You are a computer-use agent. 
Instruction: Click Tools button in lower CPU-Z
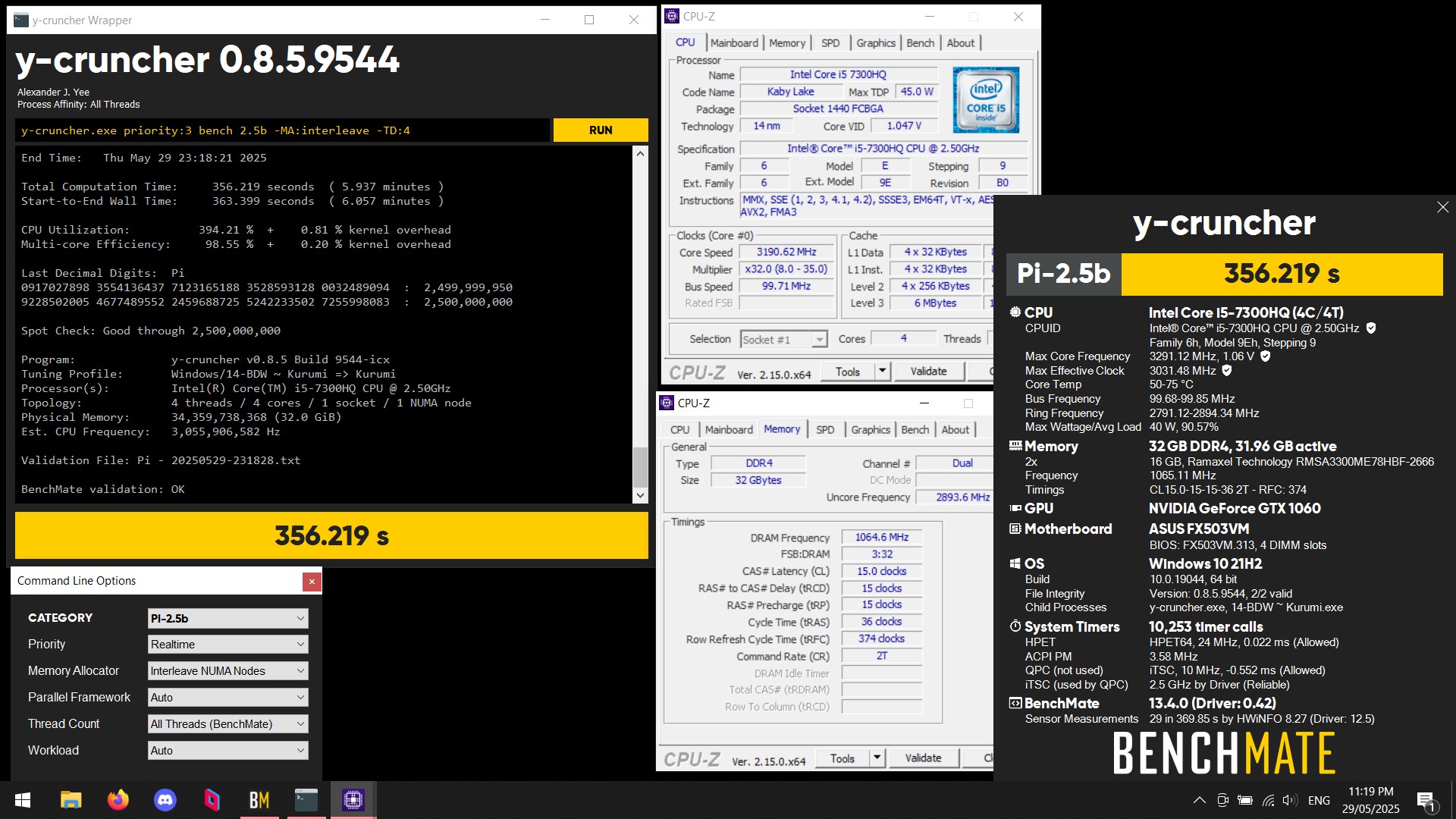click(843, 758)
